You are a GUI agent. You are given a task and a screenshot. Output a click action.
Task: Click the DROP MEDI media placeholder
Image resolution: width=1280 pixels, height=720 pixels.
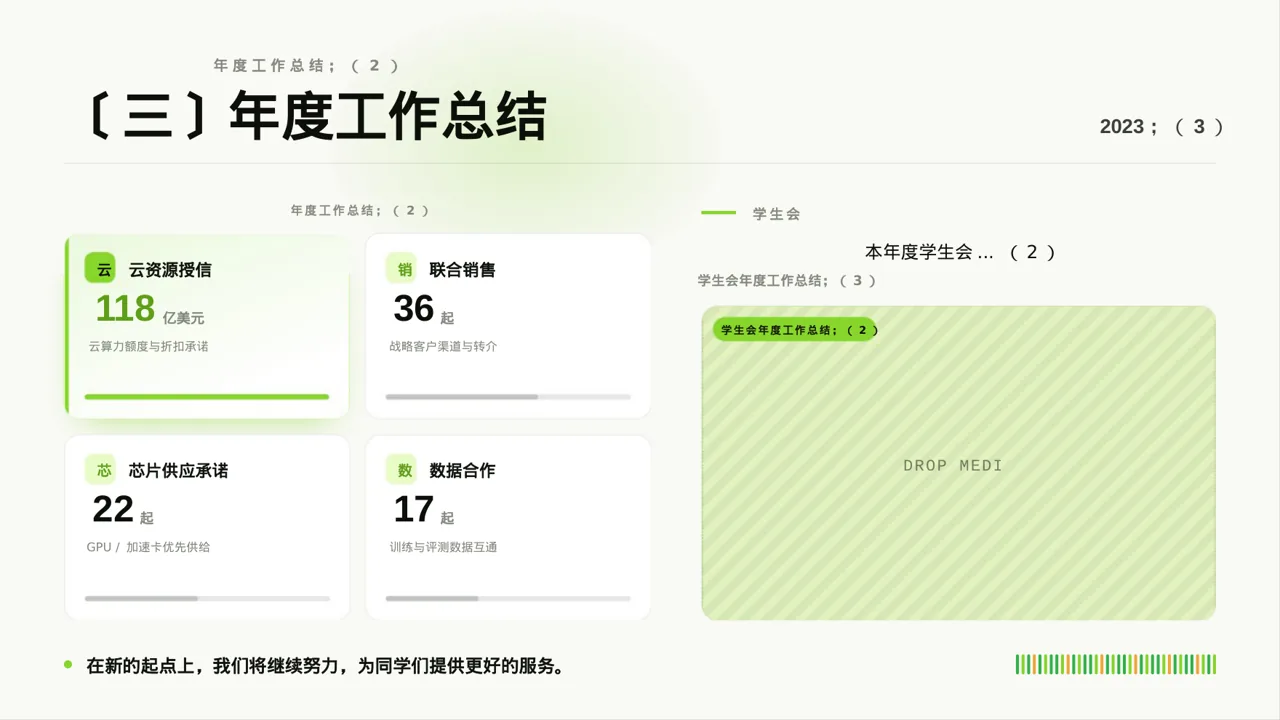click(x=959, y=463)
